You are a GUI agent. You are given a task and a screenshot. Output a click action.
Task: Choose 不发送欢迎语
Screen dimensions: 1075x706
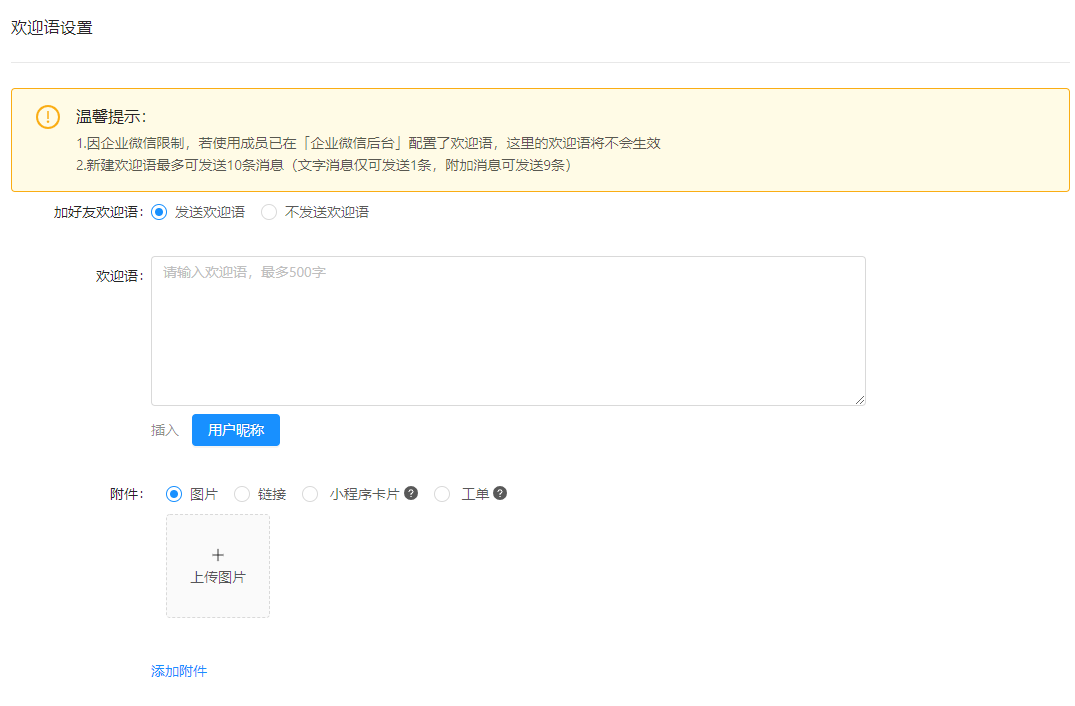268,211
